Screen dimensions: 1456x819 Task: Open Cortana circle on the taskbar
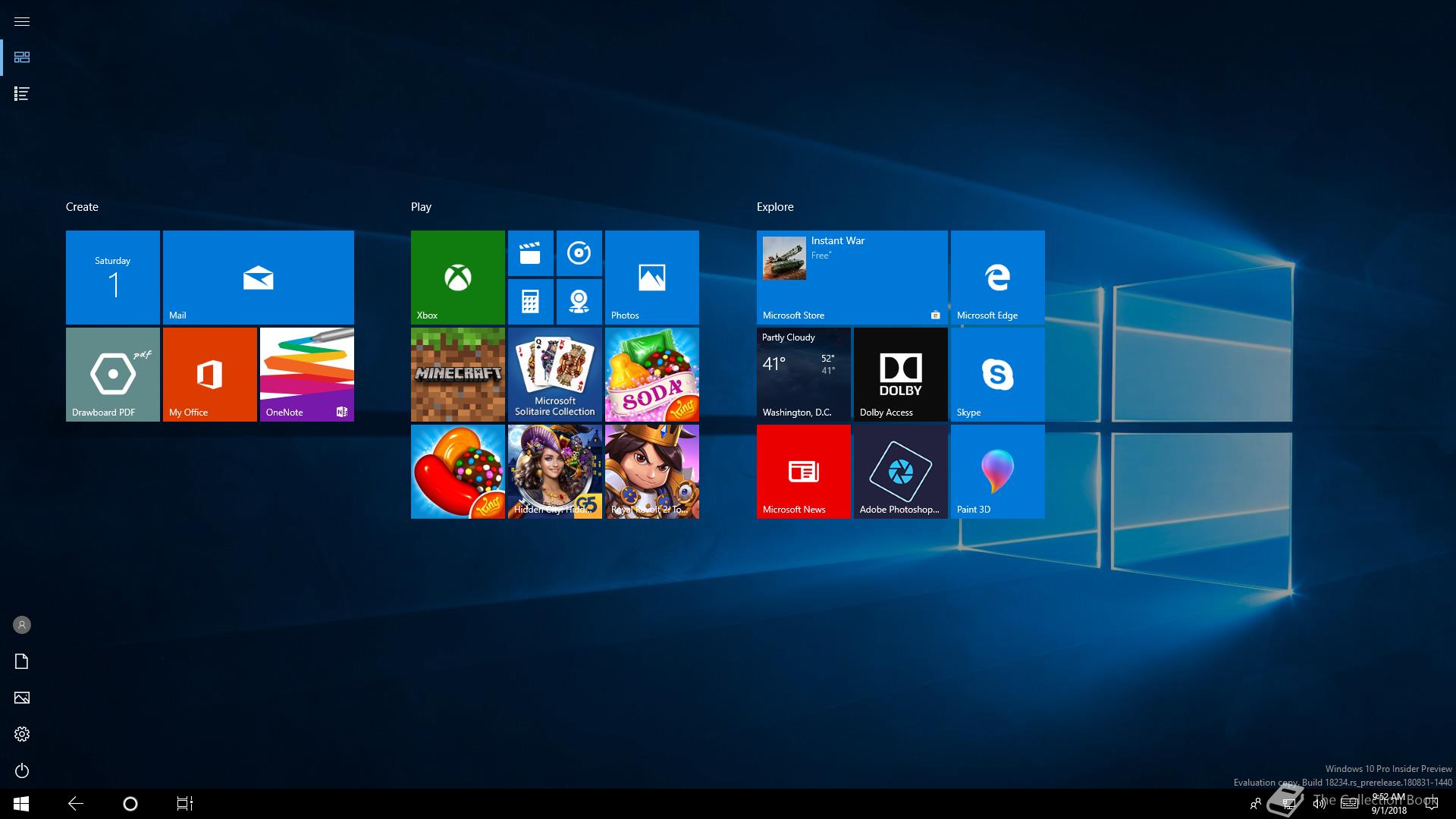click(x=130, y=804)
